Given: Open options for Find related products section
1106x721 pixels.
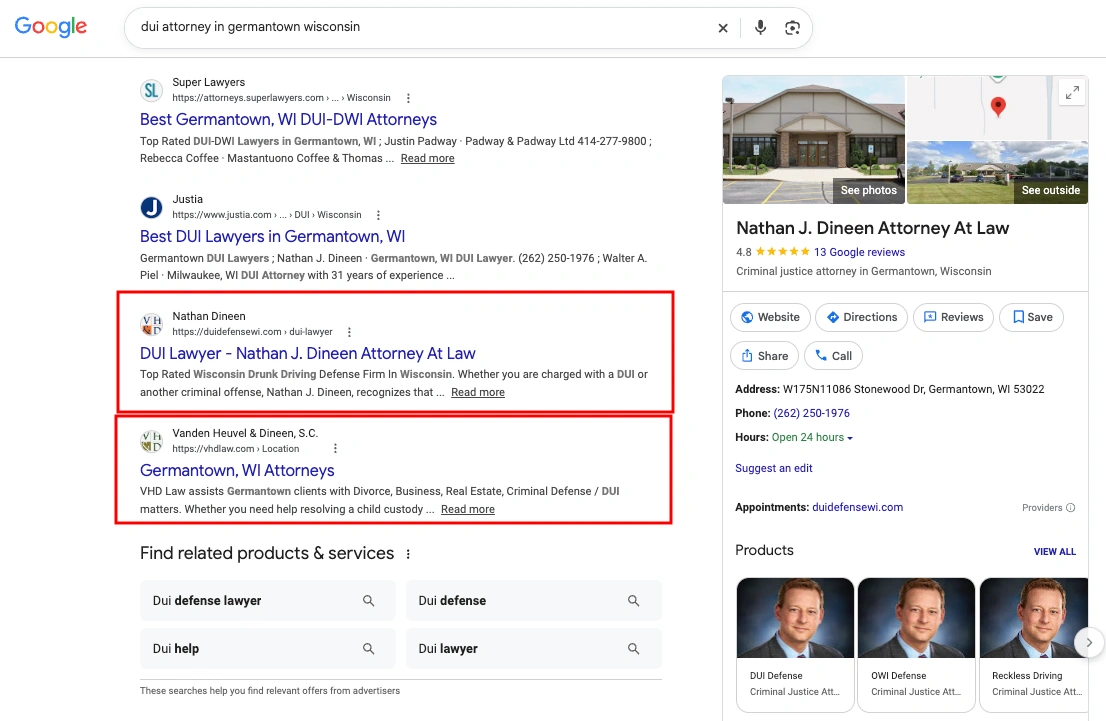Looking at the screenshot, I should tap(408, 555).
